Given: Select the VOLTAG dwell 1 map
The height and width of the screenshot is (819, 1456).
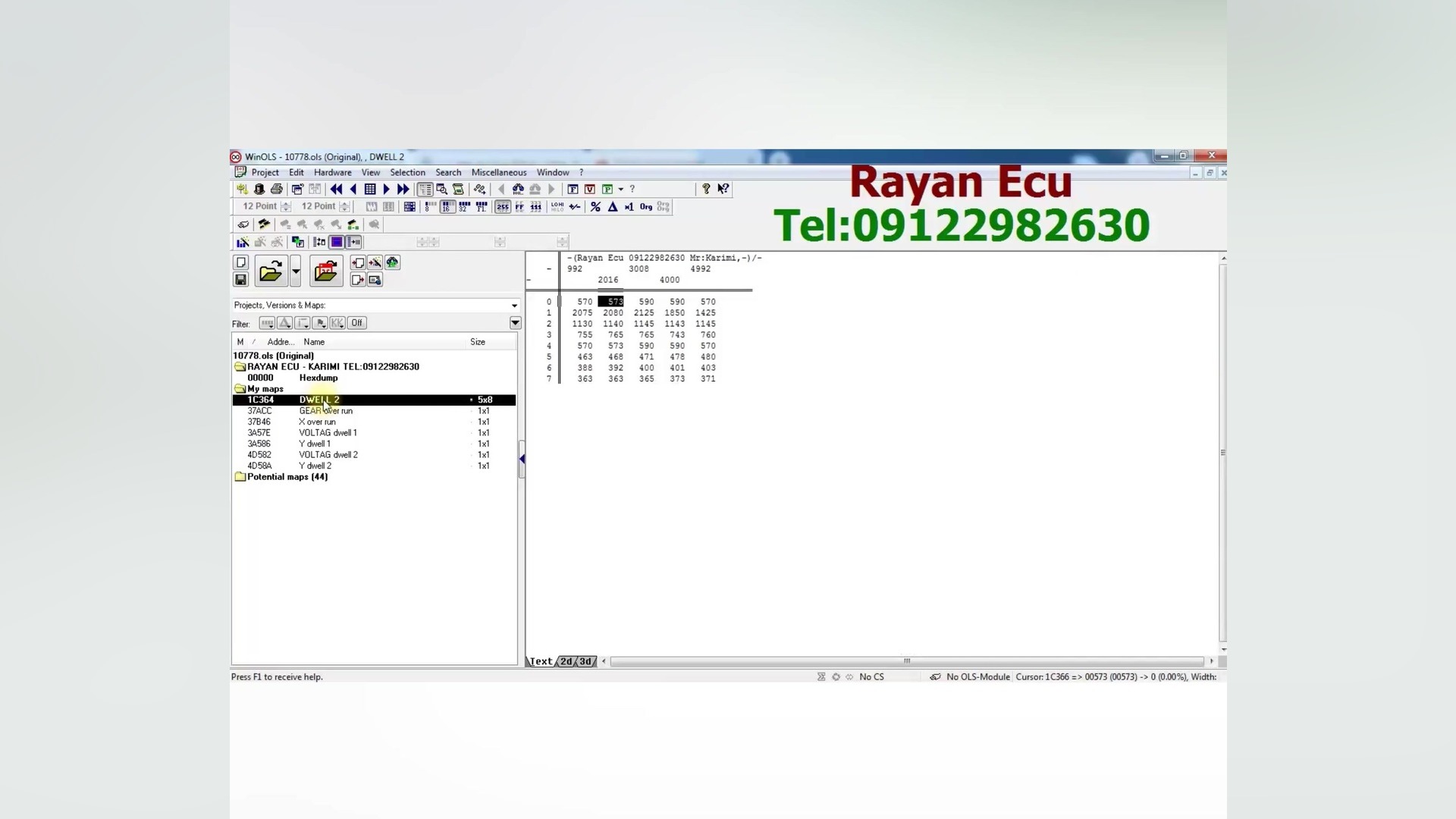Looking at the screenshot, I should tap(328, 433).
